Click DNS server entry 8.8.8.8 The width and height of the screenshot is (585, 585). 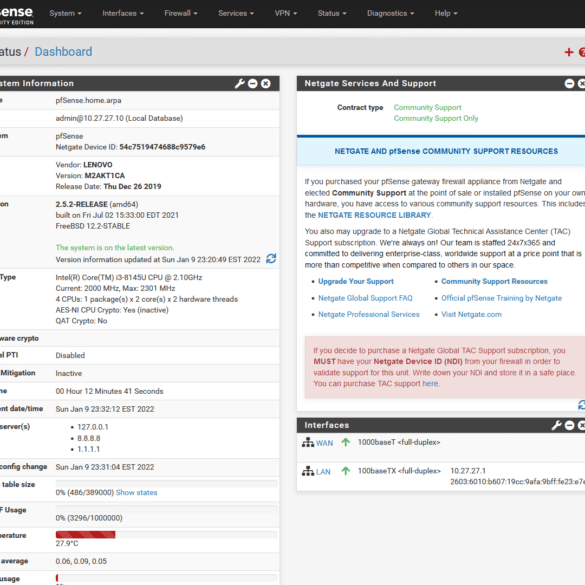(x=89, y=438)
